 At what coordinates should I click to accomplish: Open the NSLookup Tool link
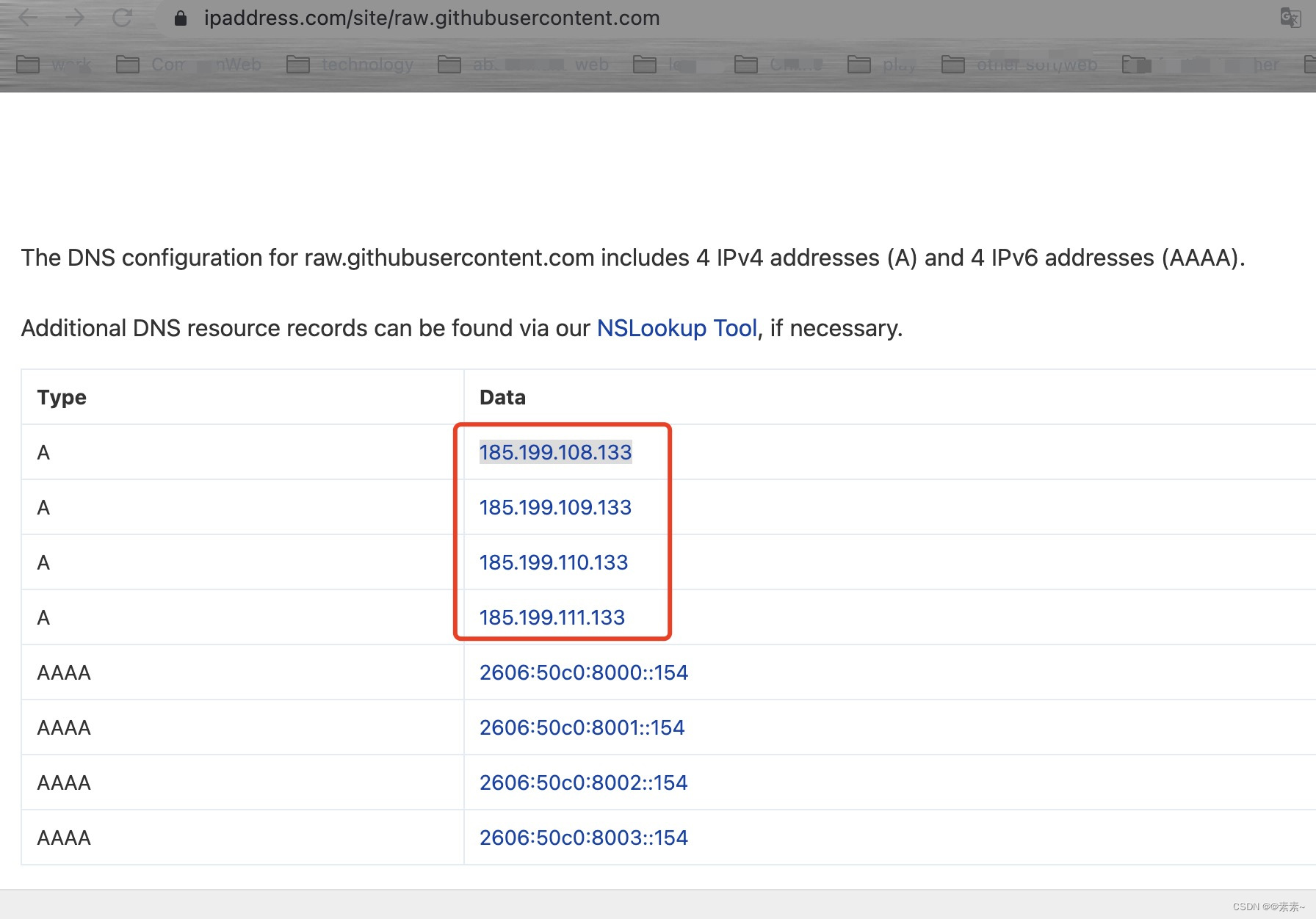[676, 328]
